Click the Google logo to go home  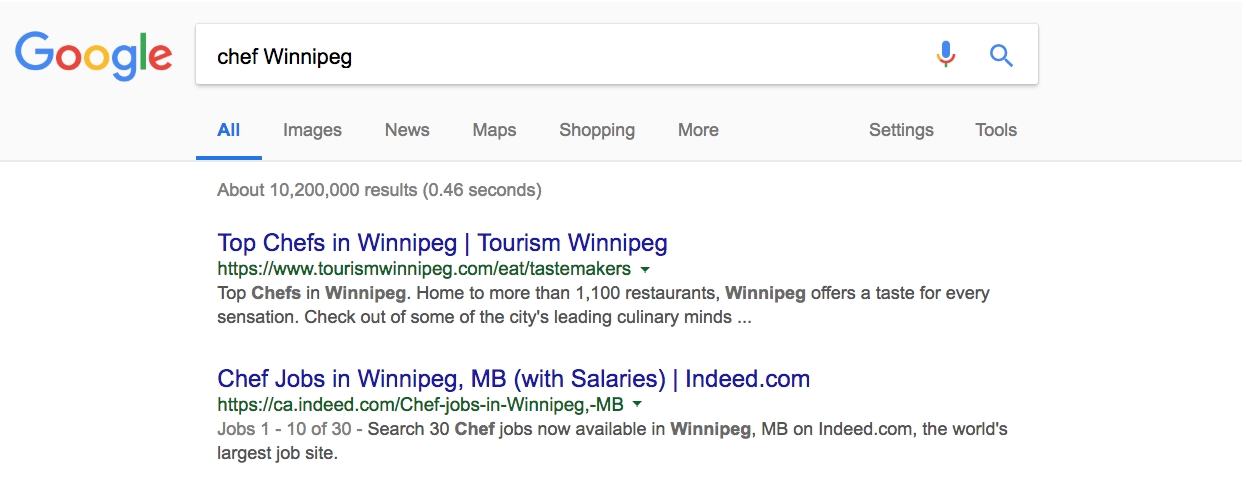pos(93,55)
